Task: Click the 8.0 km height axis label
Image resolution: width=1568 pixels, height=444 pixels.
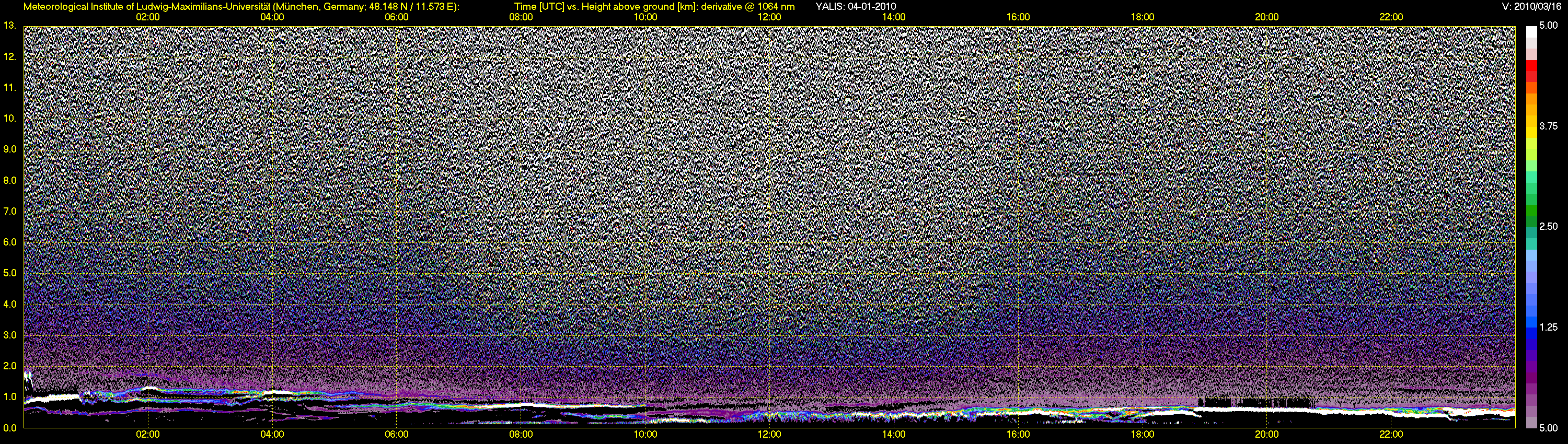Action: (10, 181)
